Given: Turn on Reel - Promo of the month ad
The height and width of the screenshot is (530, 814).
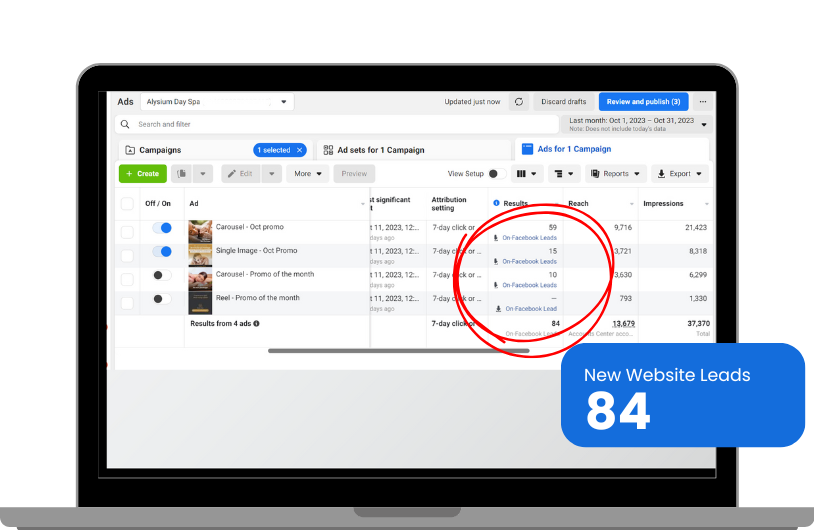Looking at the screenshot, I should tap(162, 299).
